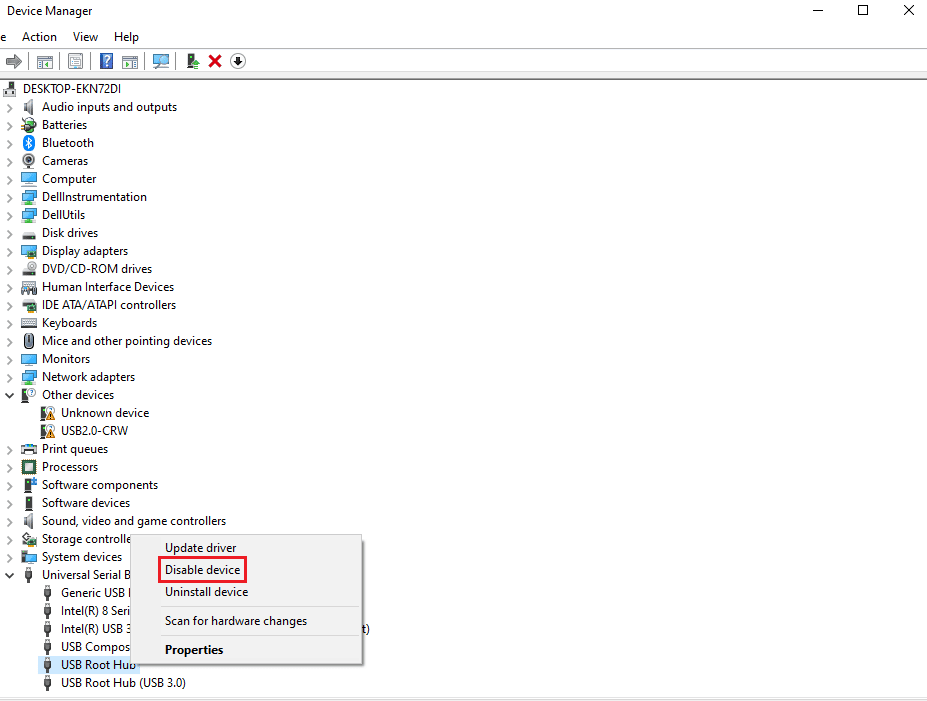Click the Help toolbar icon
This screenshot has width=927, height=701.
point(105,61)
